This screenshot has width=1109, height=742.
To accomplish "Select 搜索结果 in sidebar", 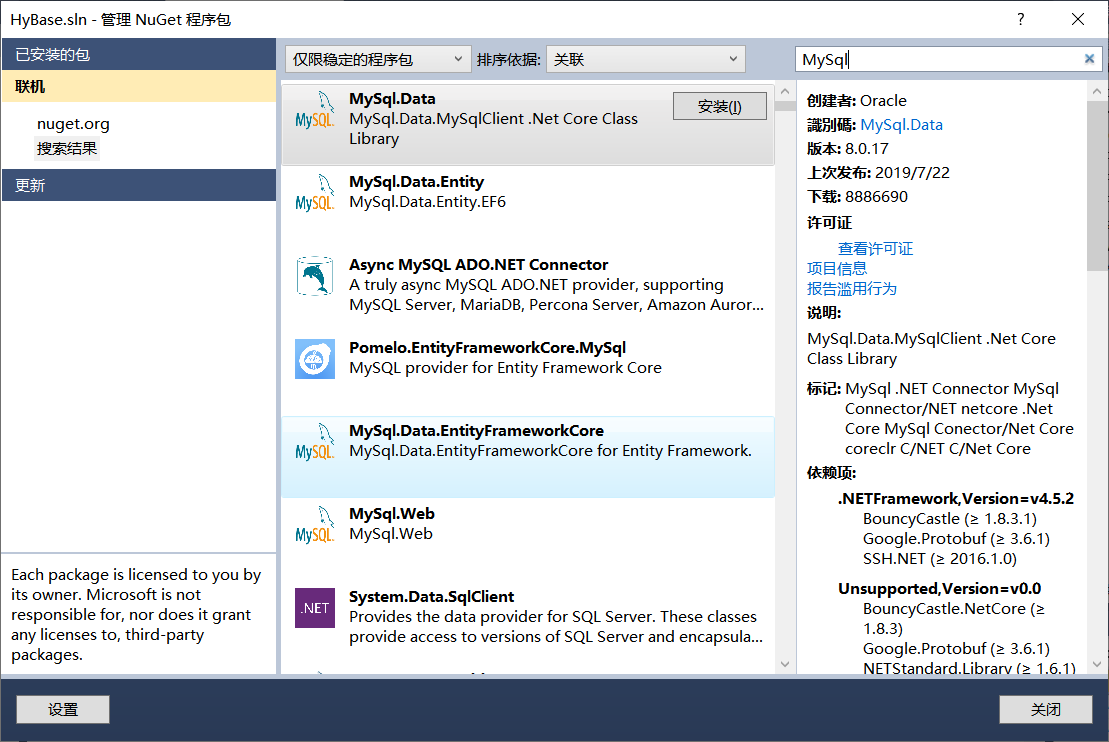I will 67,149.
